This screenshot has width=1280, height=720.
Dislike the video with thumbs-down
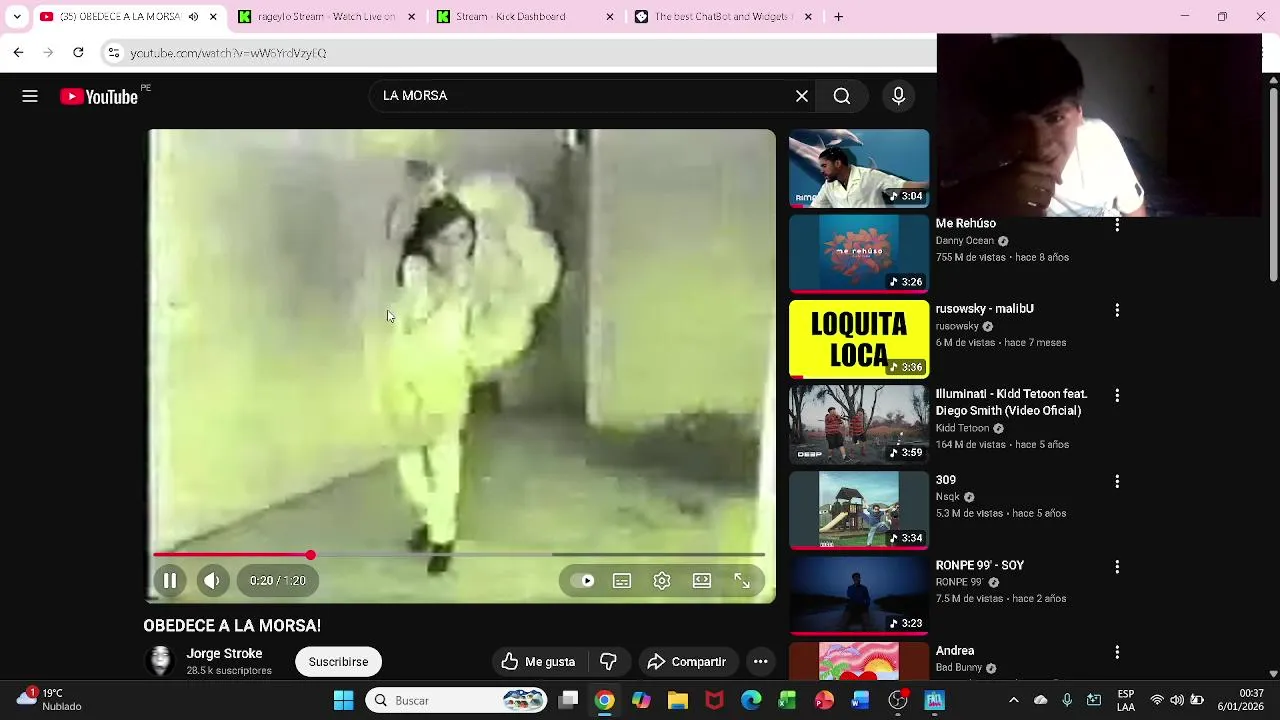[608, 662]
